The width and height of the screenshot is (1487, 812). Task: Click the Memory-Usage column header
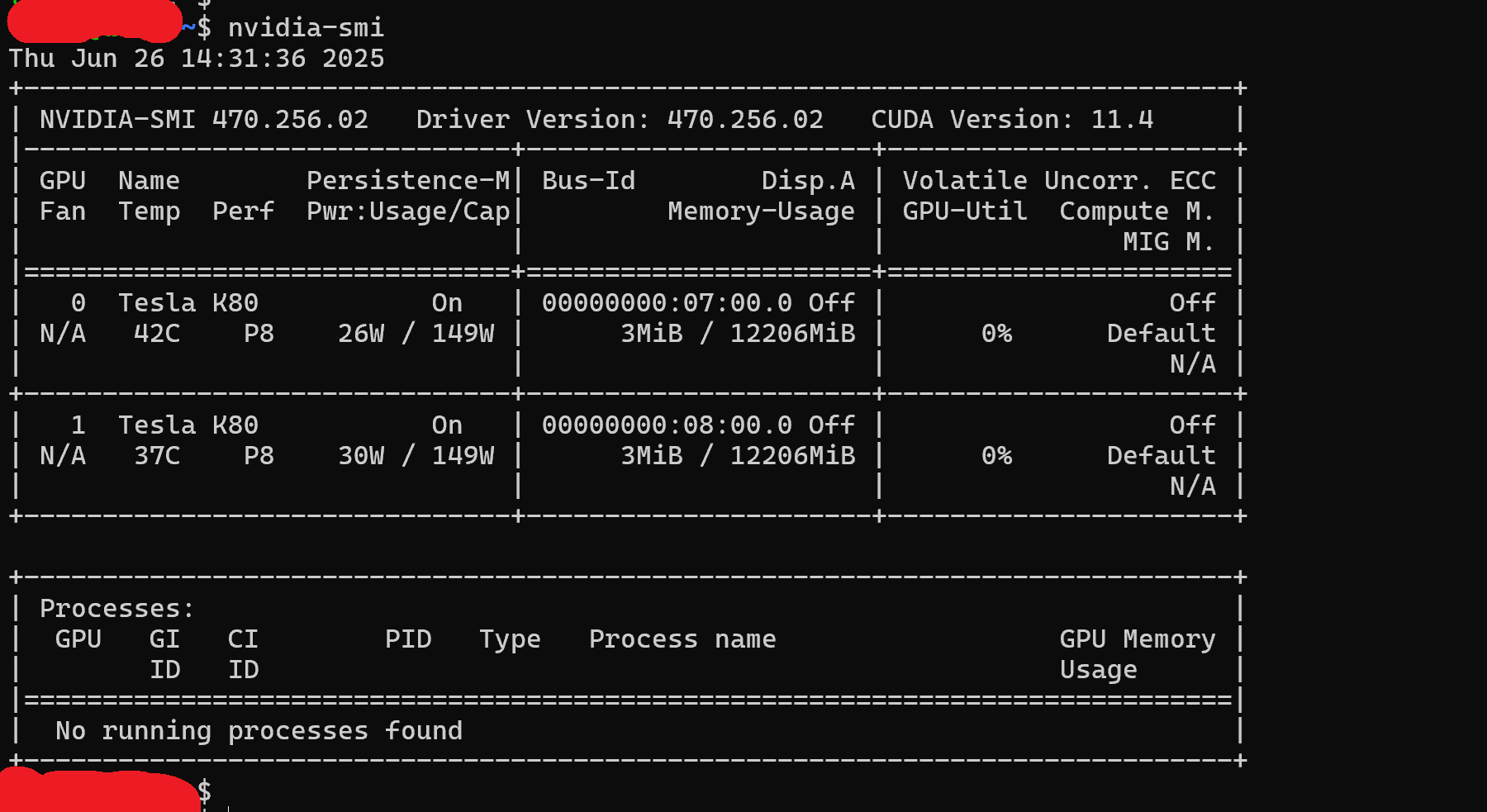pos(761,211)
